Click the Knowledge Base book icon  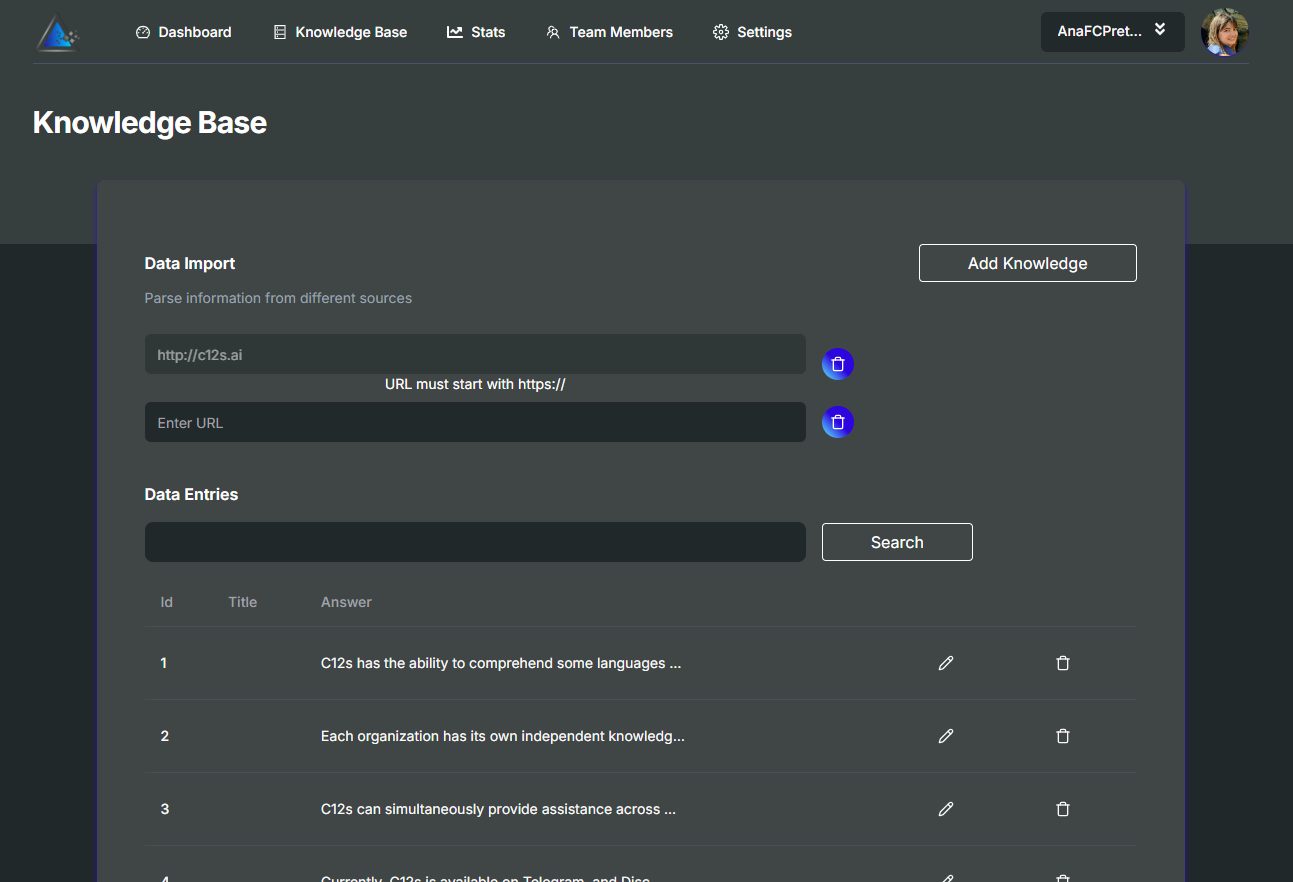pyautogui.click(x=280, y=32)
